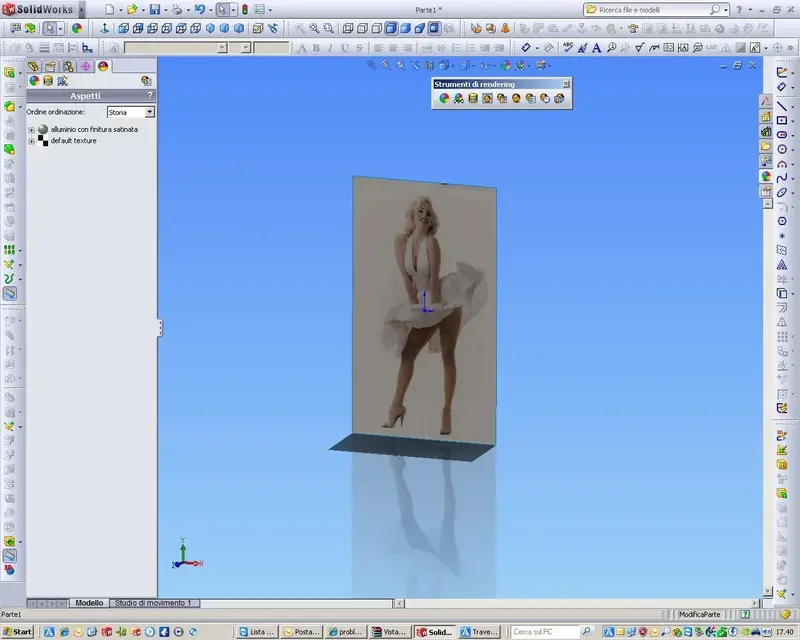Click the Smart Dimension icon in annotation toolbar
800x640 pixels.
tap(526, 47)
